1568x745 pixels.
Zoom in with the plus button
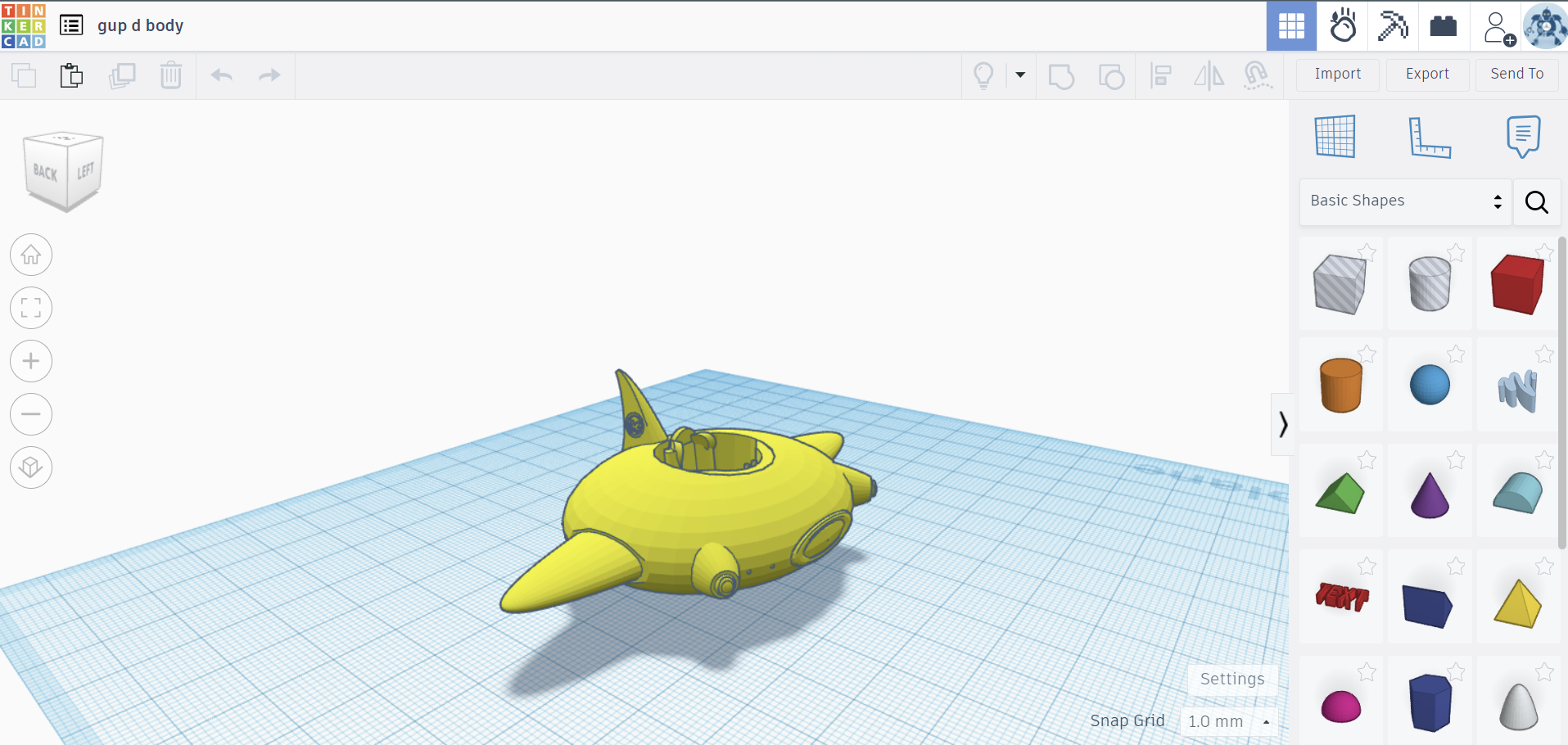click(x=31, y=361)
